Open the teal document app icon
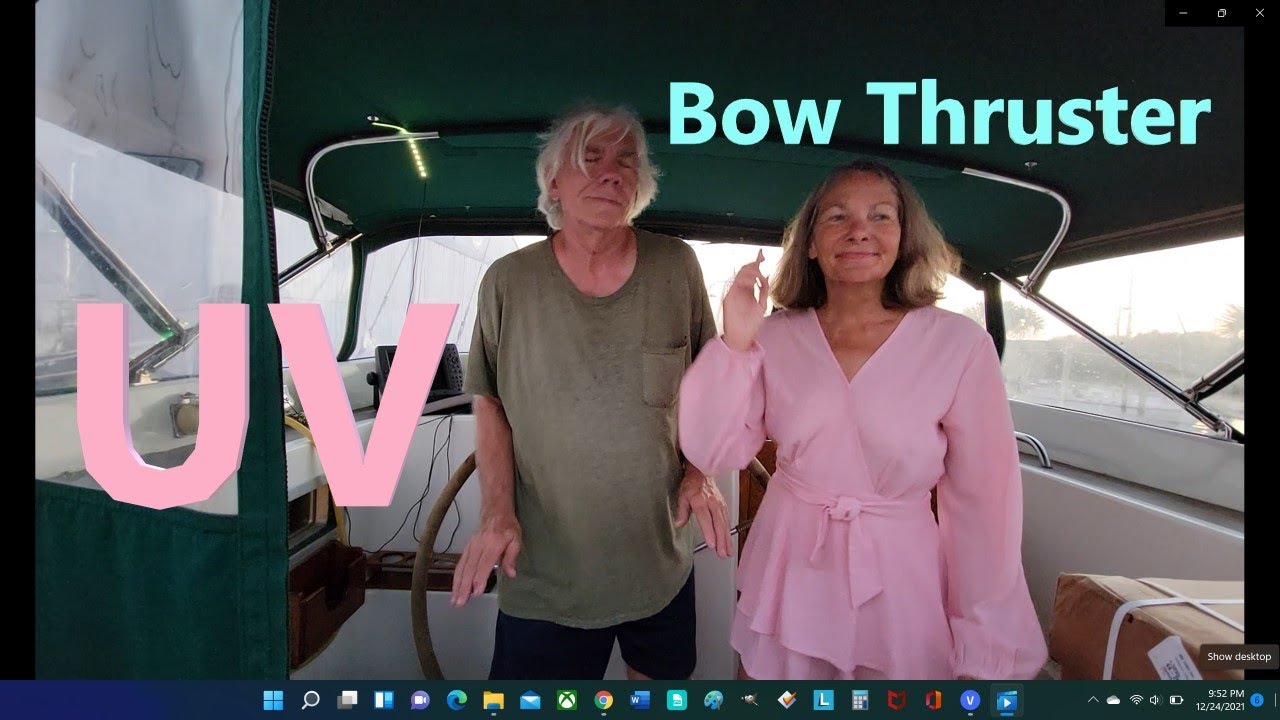Image resolution: width=1280 pixels, height=720 pixels. coord(677,700)
